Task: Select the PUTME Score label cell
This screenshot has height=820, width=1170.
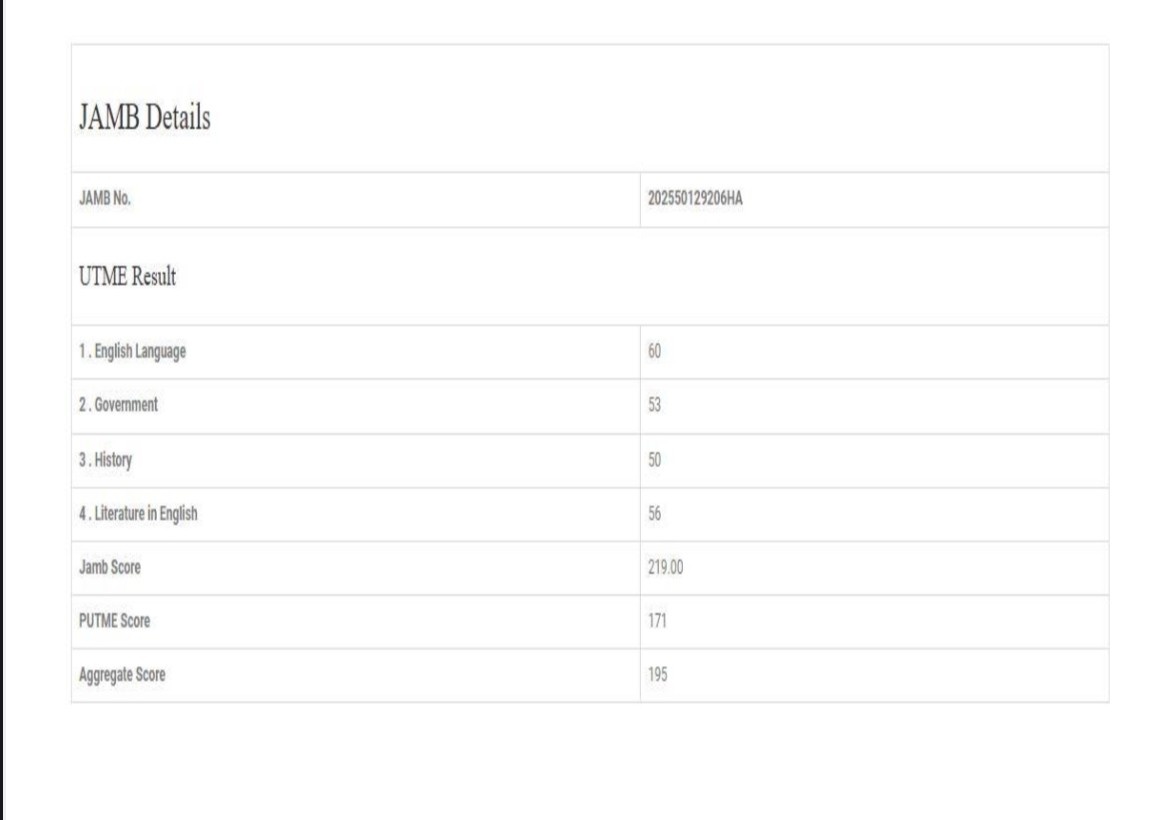Action: pyautogui.click(x=114, y=621)
